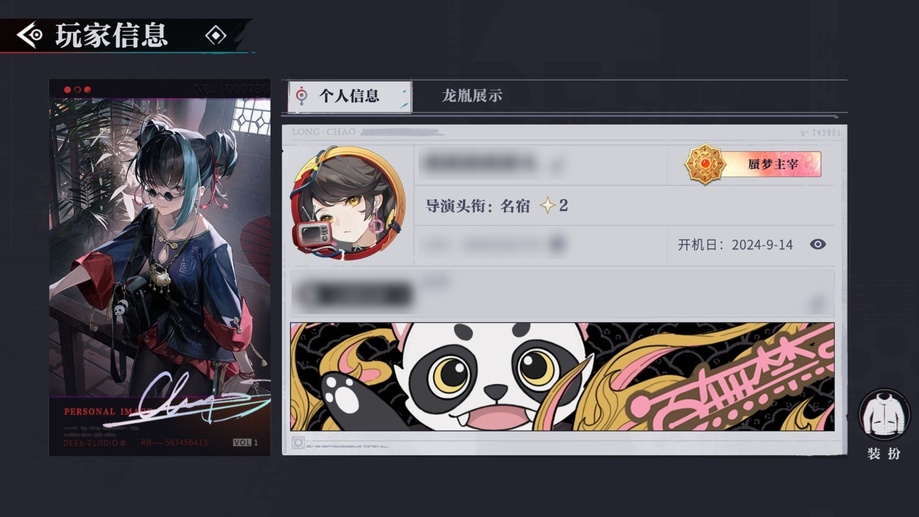Click the panda banner namecard image
The height and width of the screenshot is (517, 919).
562,376
